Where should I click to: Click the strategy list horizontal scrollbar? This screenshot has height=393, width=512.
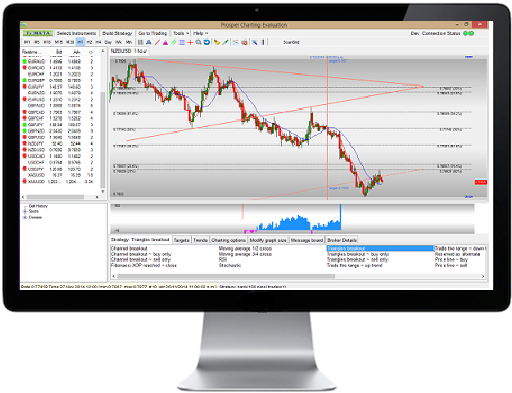[x=298, y=276]
